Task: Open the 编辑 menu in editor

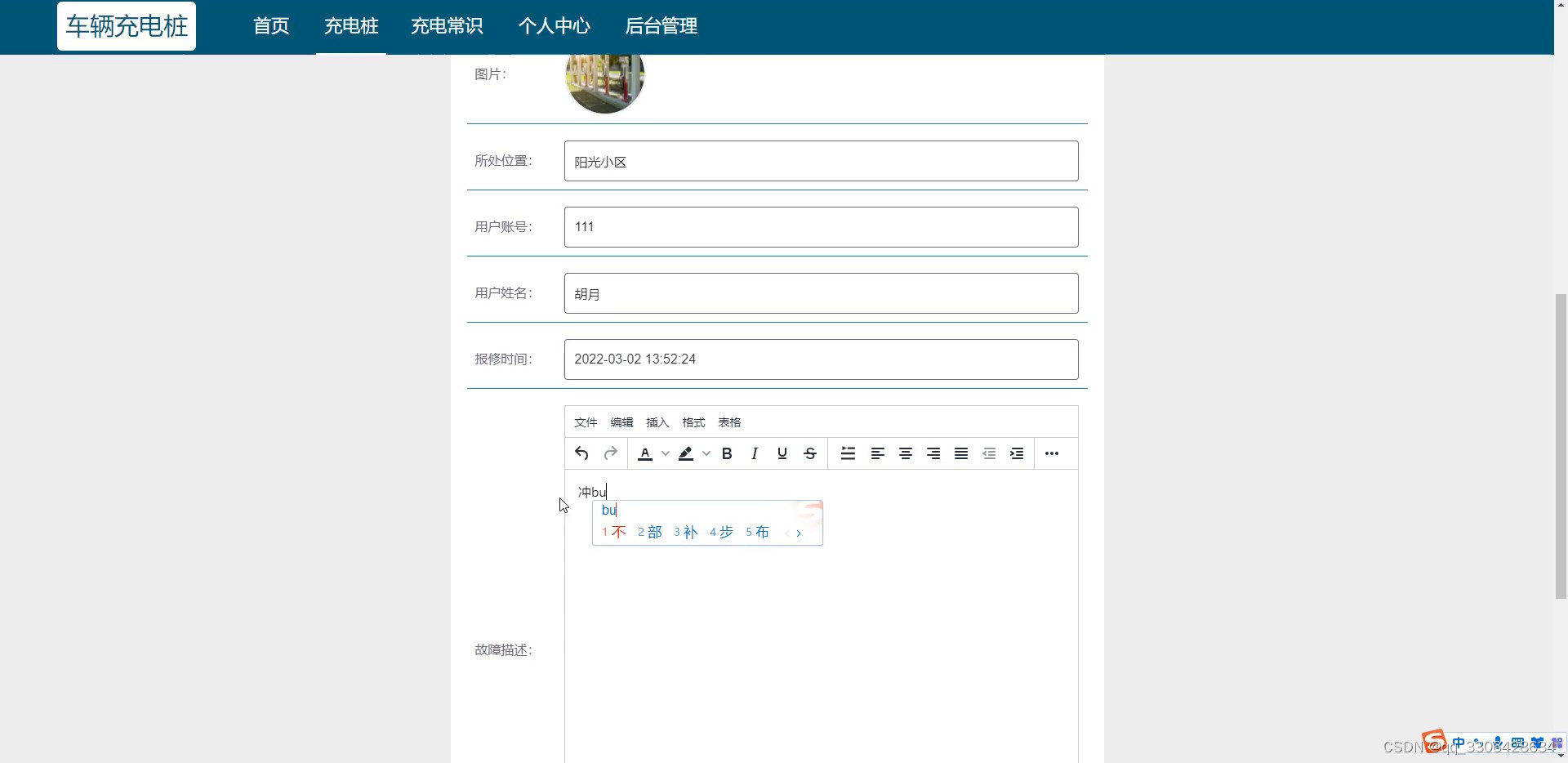Action: tap(621, 422)
